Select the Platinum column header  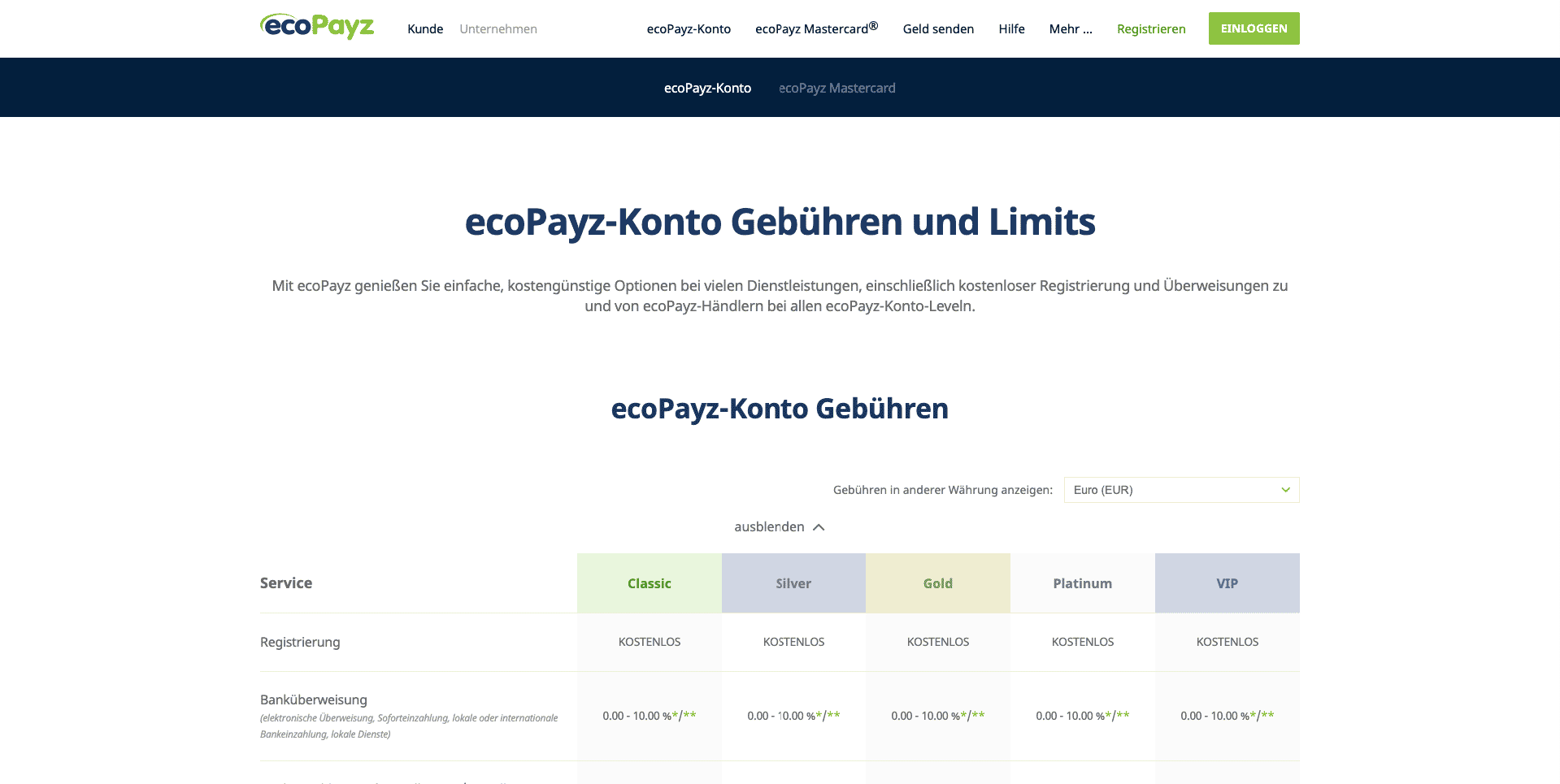pyautogui.click(x=1083, y=583)
